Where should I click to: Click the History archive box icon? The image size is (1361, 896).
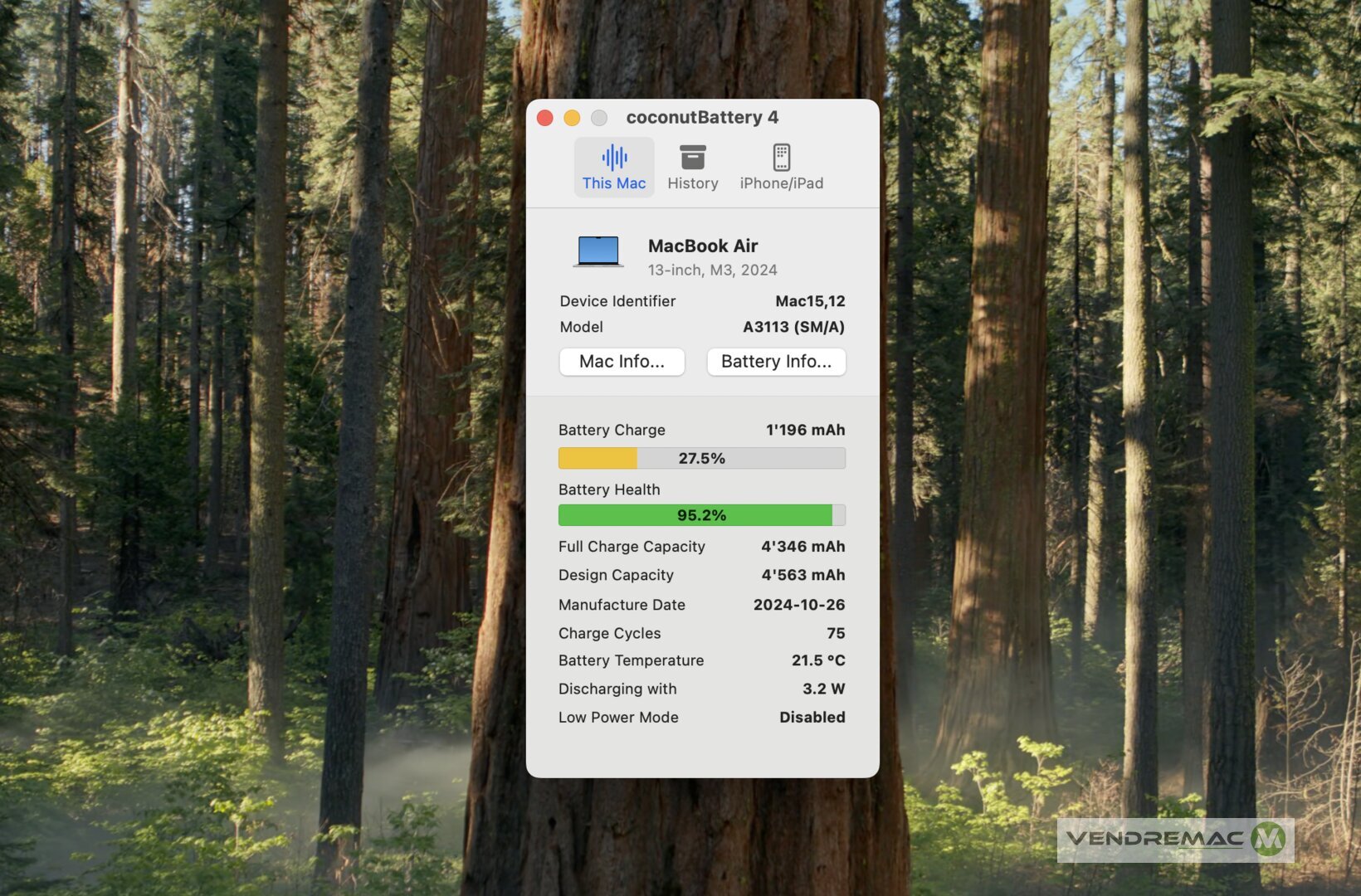click(x=692, y=157)
